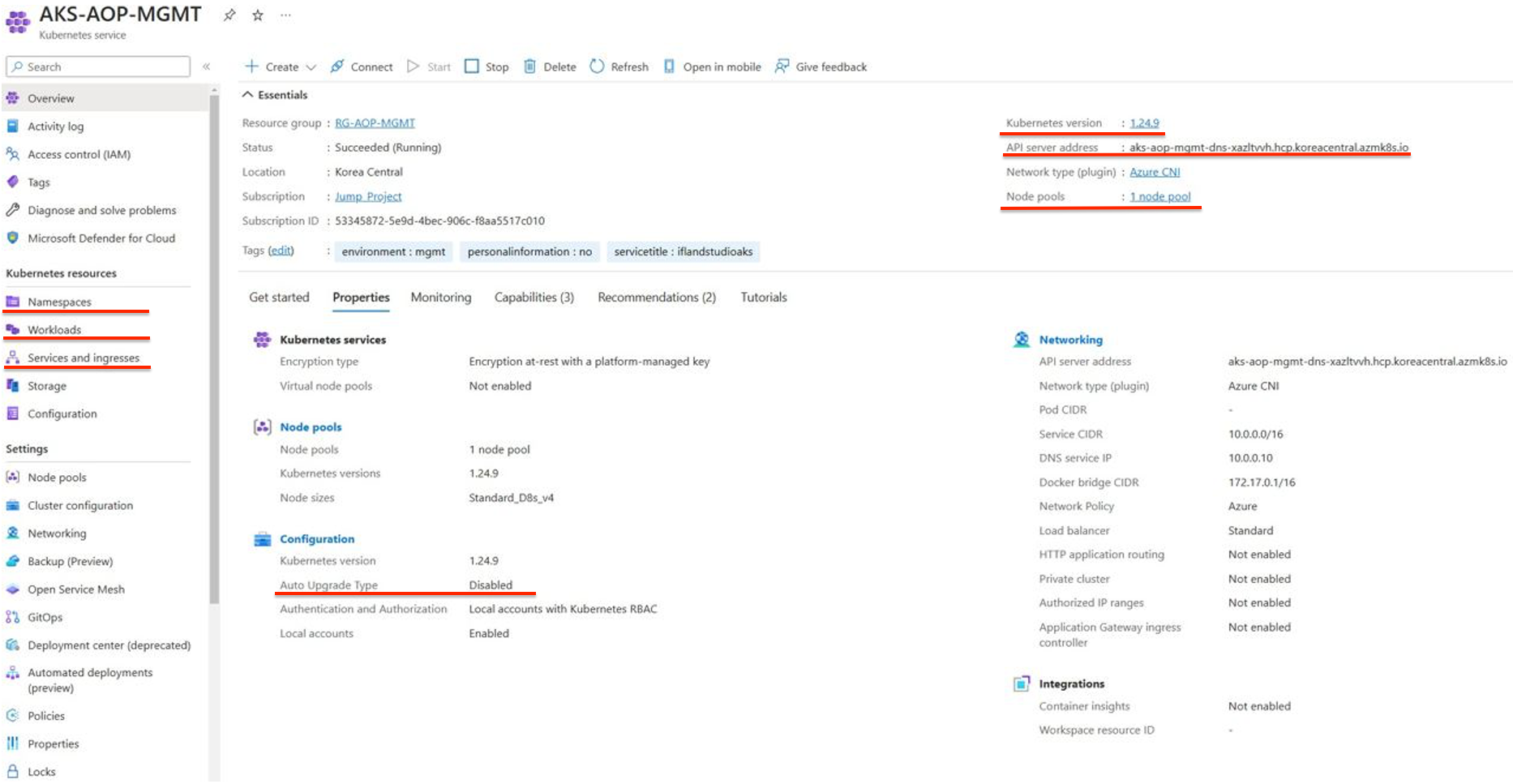Click the Open in mobile button
This screenshot has width=1513, height=784.
(713, 66)
